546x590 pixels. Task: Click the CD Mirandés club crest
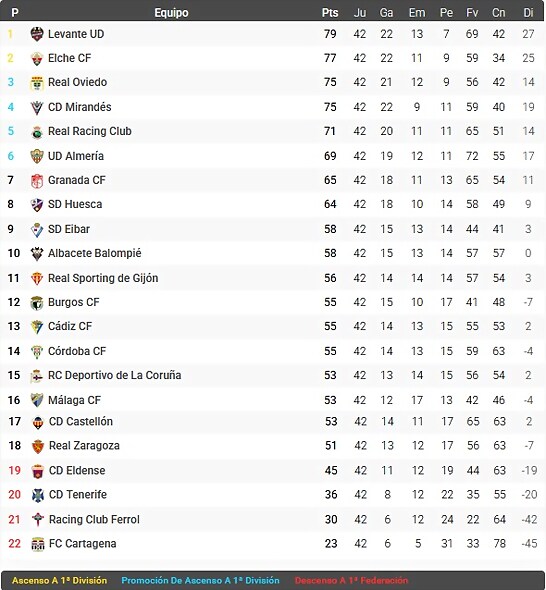coord(37,108)
